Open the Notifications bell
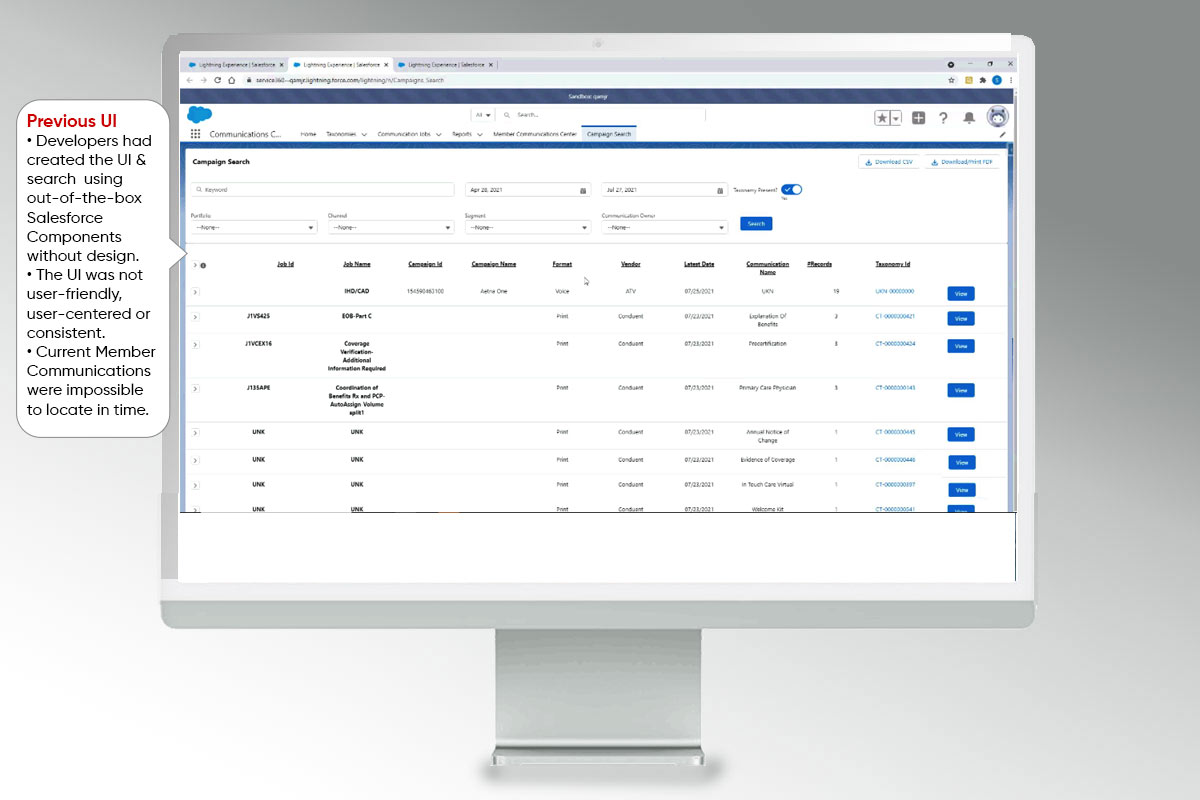The height and width of the screenshot is (800, 1200). point(969,118)
